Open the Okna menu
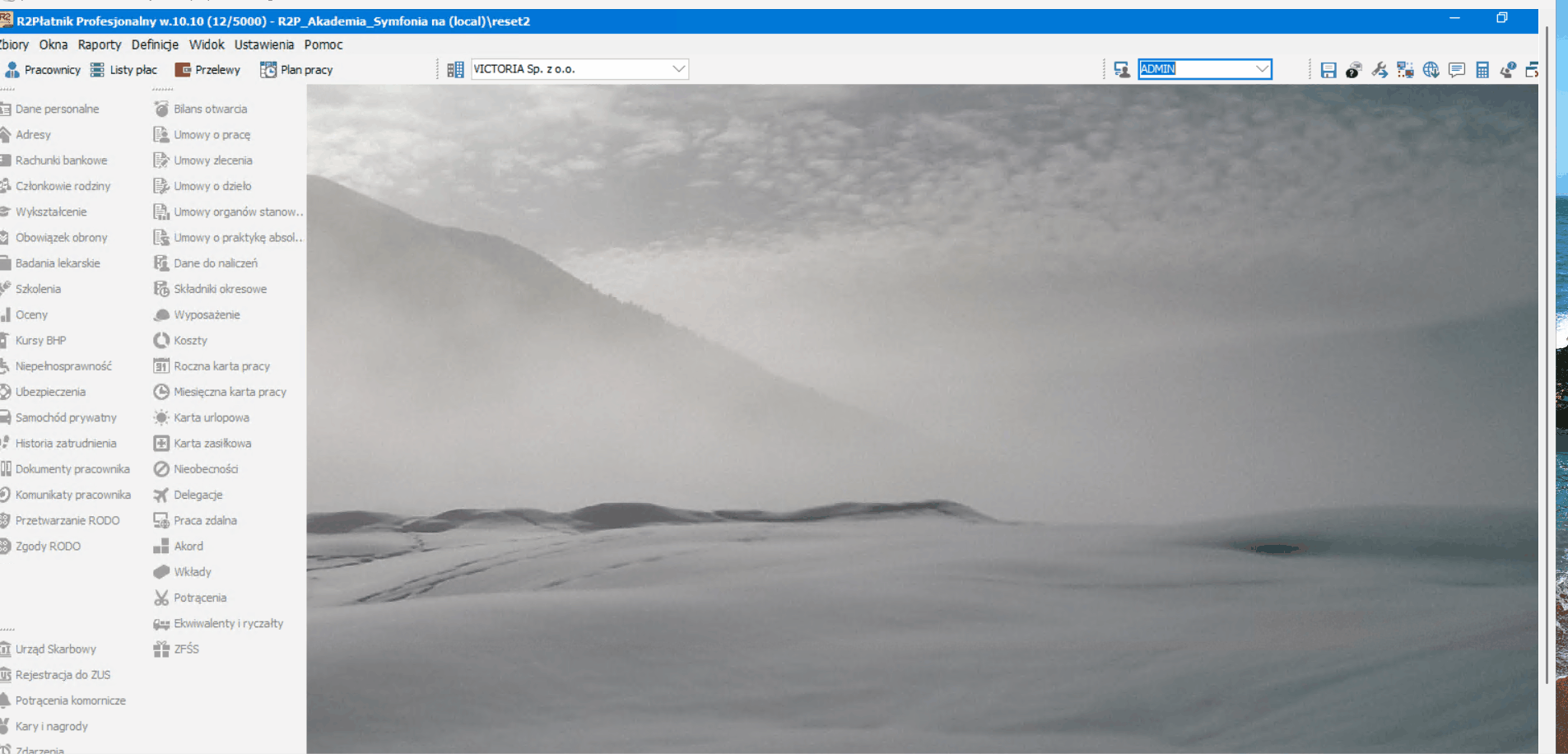Viewport: 1568px width, 754px height. click(54, 44)
